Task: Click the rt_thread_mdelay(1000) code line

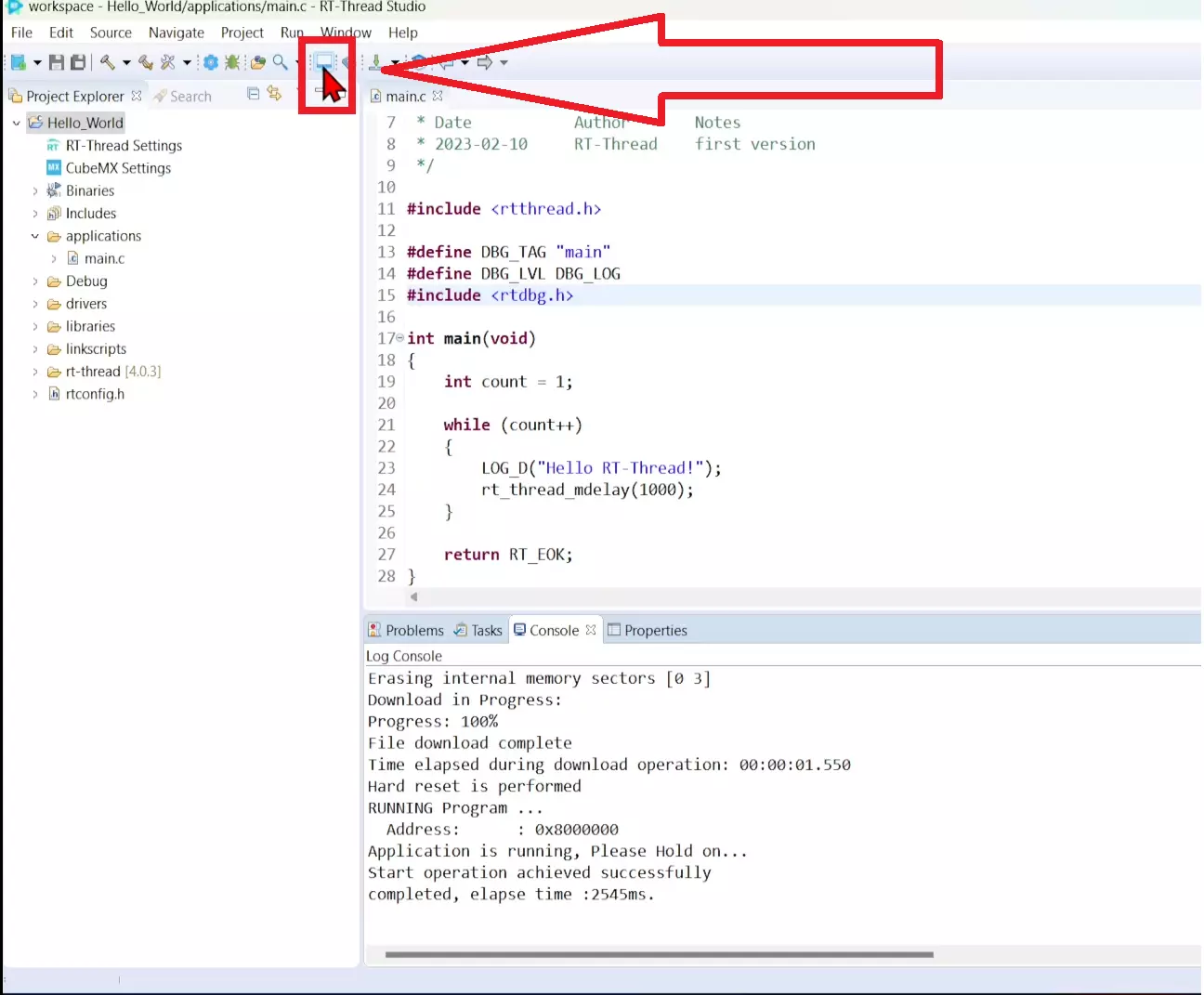Action: [587, 490]
